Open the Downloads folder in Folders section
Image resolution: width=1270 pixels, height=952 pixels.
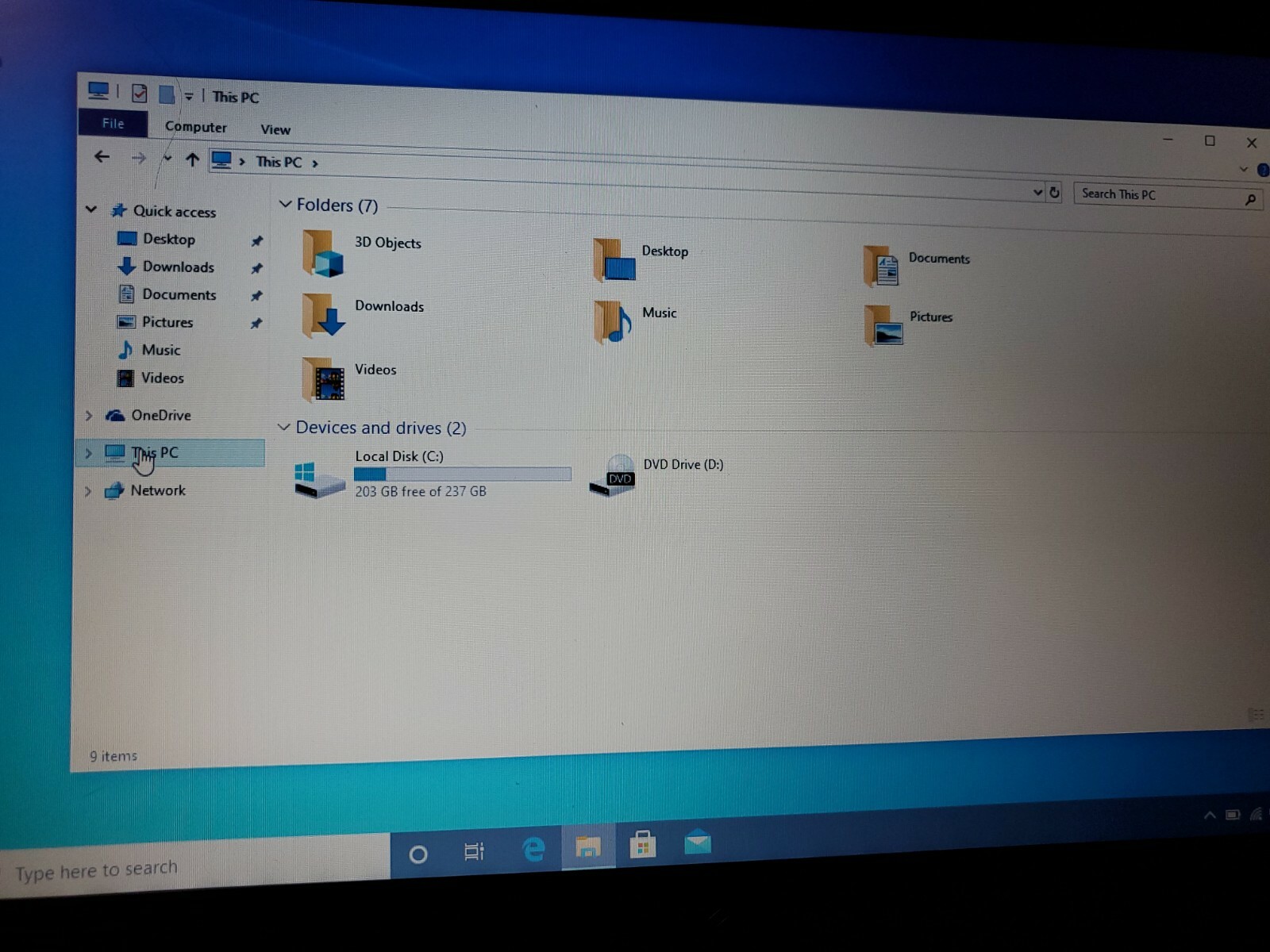363,314
